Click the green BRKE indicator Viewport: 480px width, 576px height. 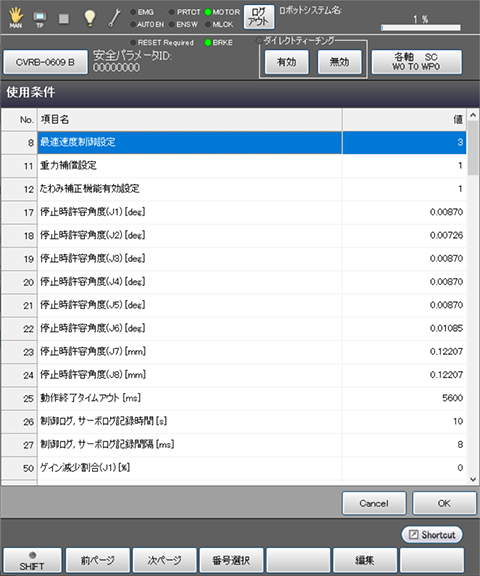pyautogui.click(x=208, y=43)
